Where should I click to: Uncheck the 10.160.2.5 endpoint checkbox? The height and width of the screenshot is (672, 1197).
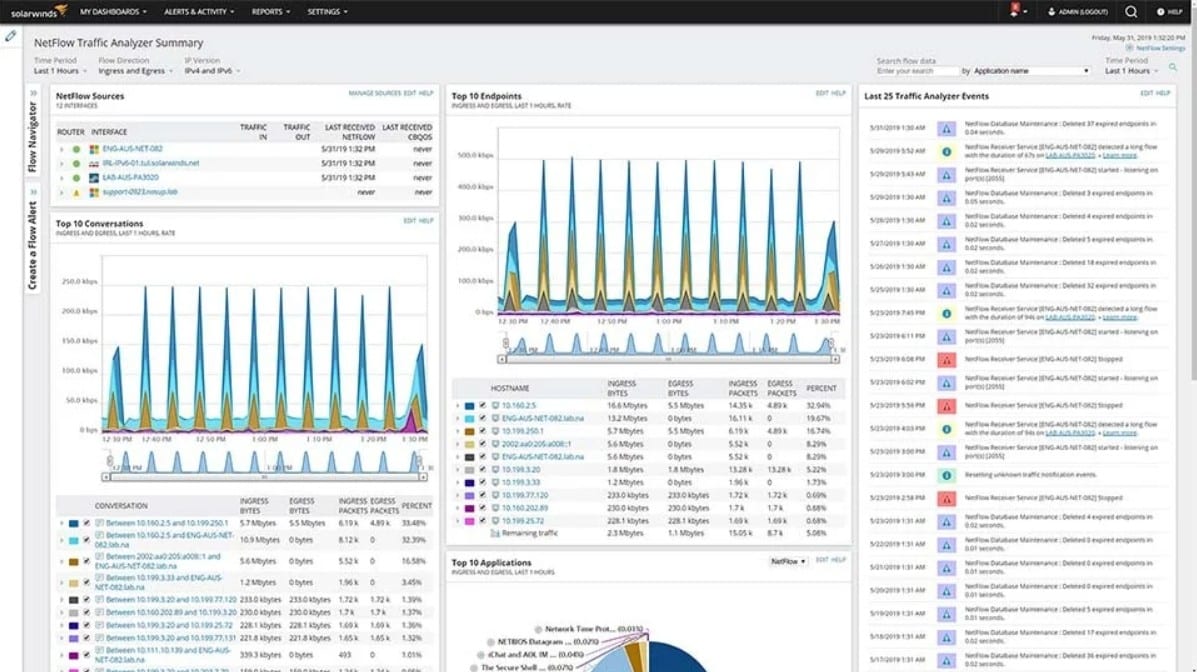[x=483, y=405]
